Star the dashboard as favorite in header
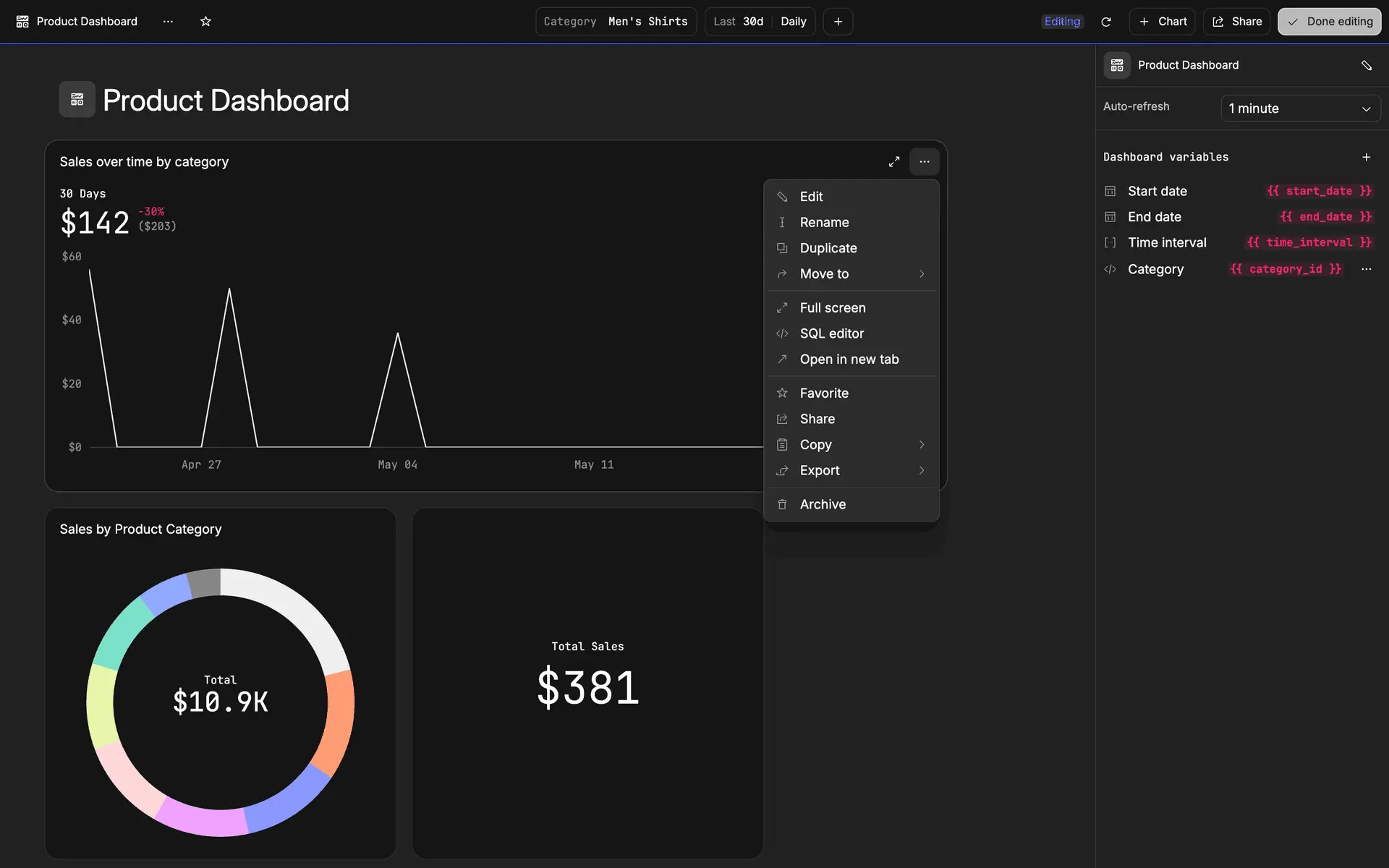Viewport: 1389px width, 868px height. (x=205, y=22)
